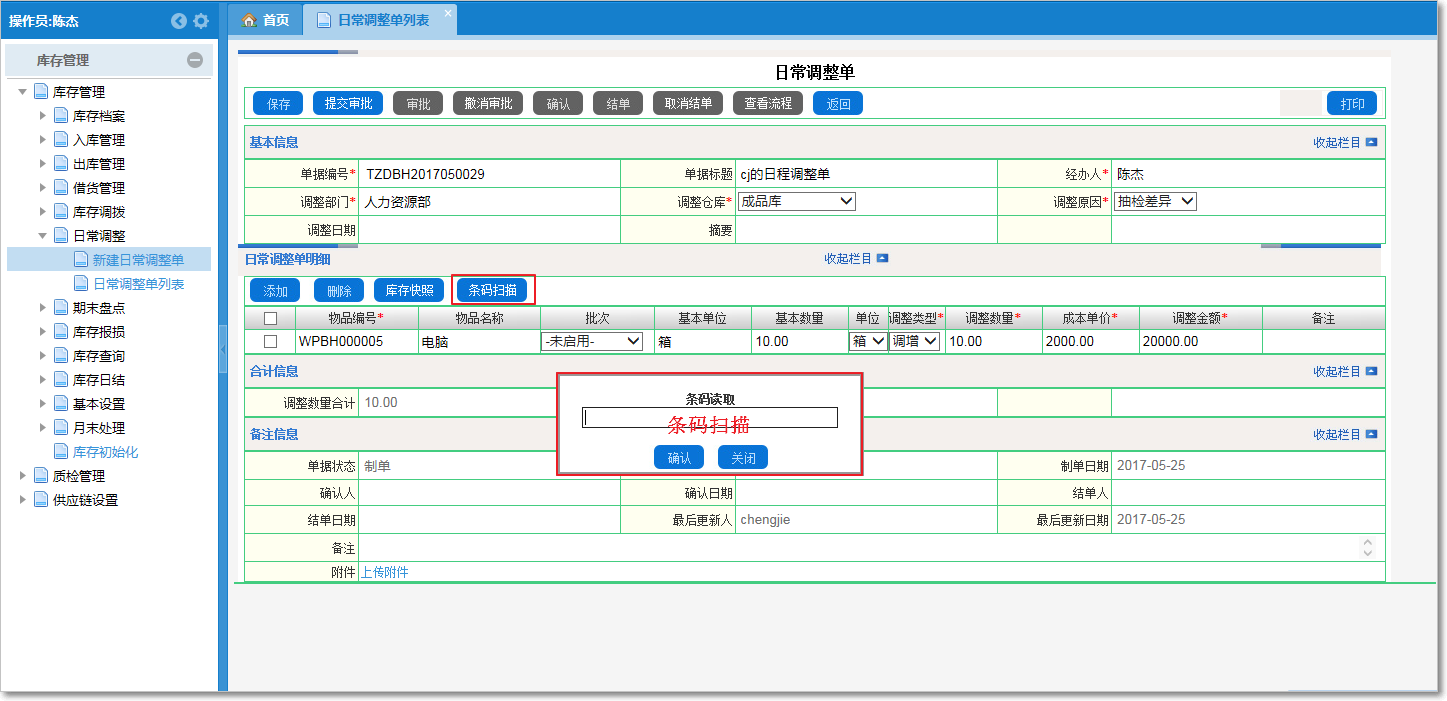Image resolution: width=1447 pixels, height=701 pixels.
Task: Click the home icon on 首页 tab
Action: pos(249,20)
